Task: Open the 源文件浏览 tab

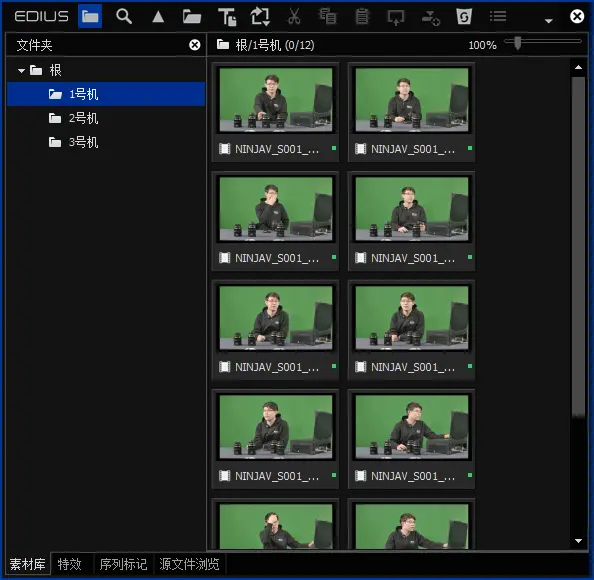Action: 189,564
